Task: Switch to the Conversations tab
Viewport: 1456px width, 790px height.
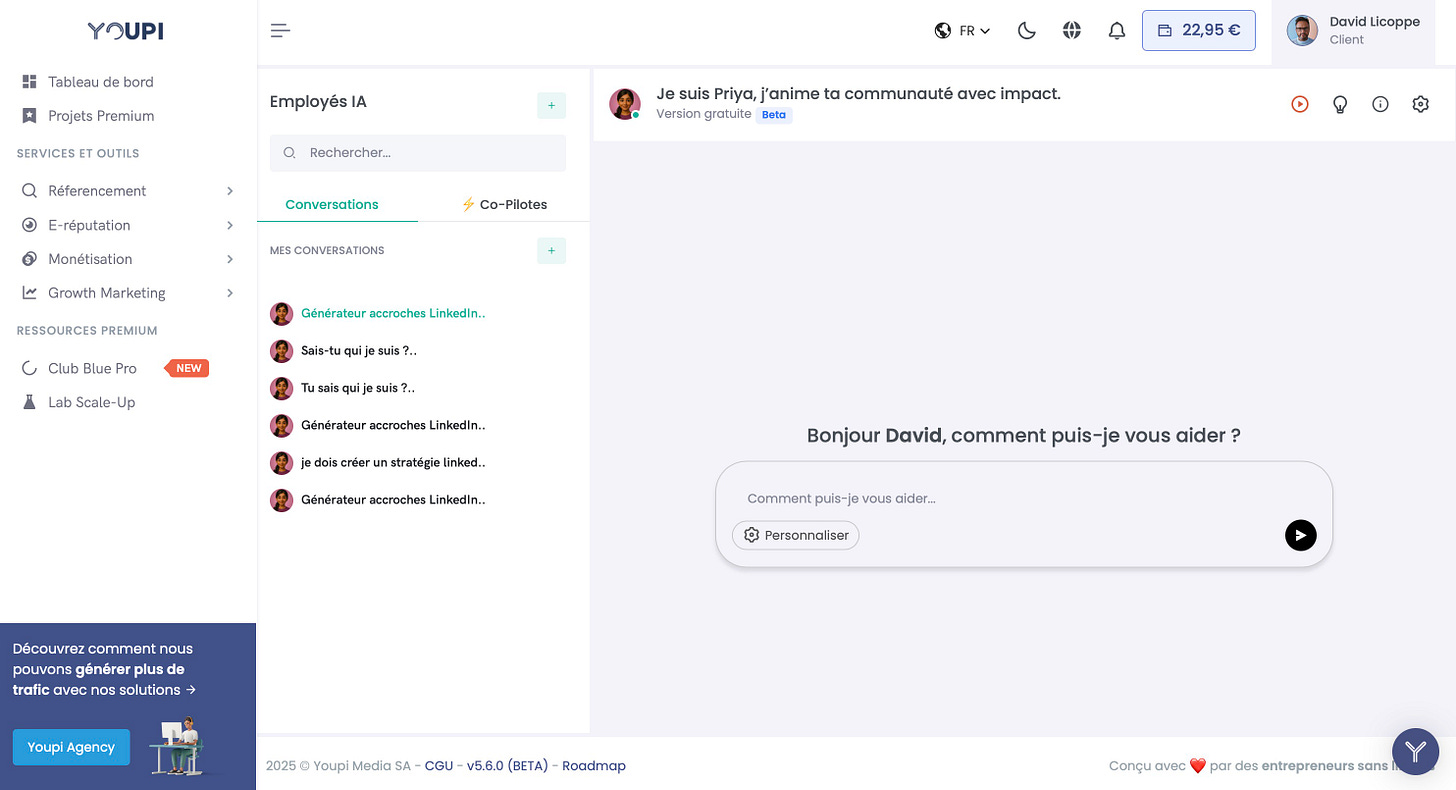Action: tap(333, 204)
